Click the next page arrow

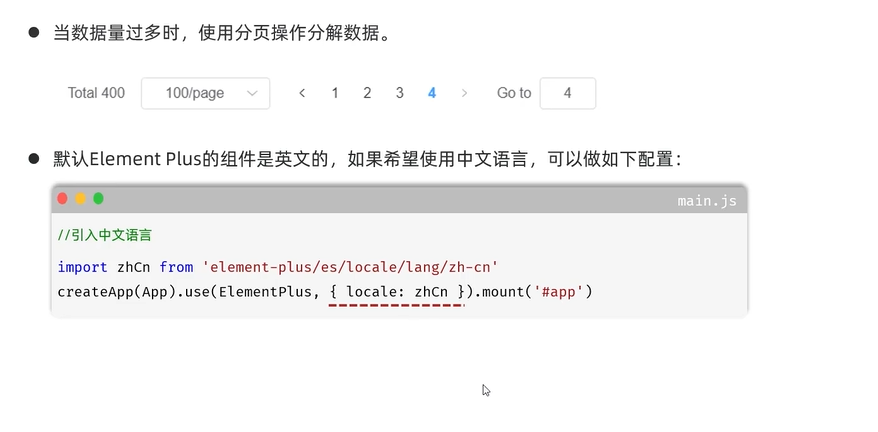click(464, 93)
